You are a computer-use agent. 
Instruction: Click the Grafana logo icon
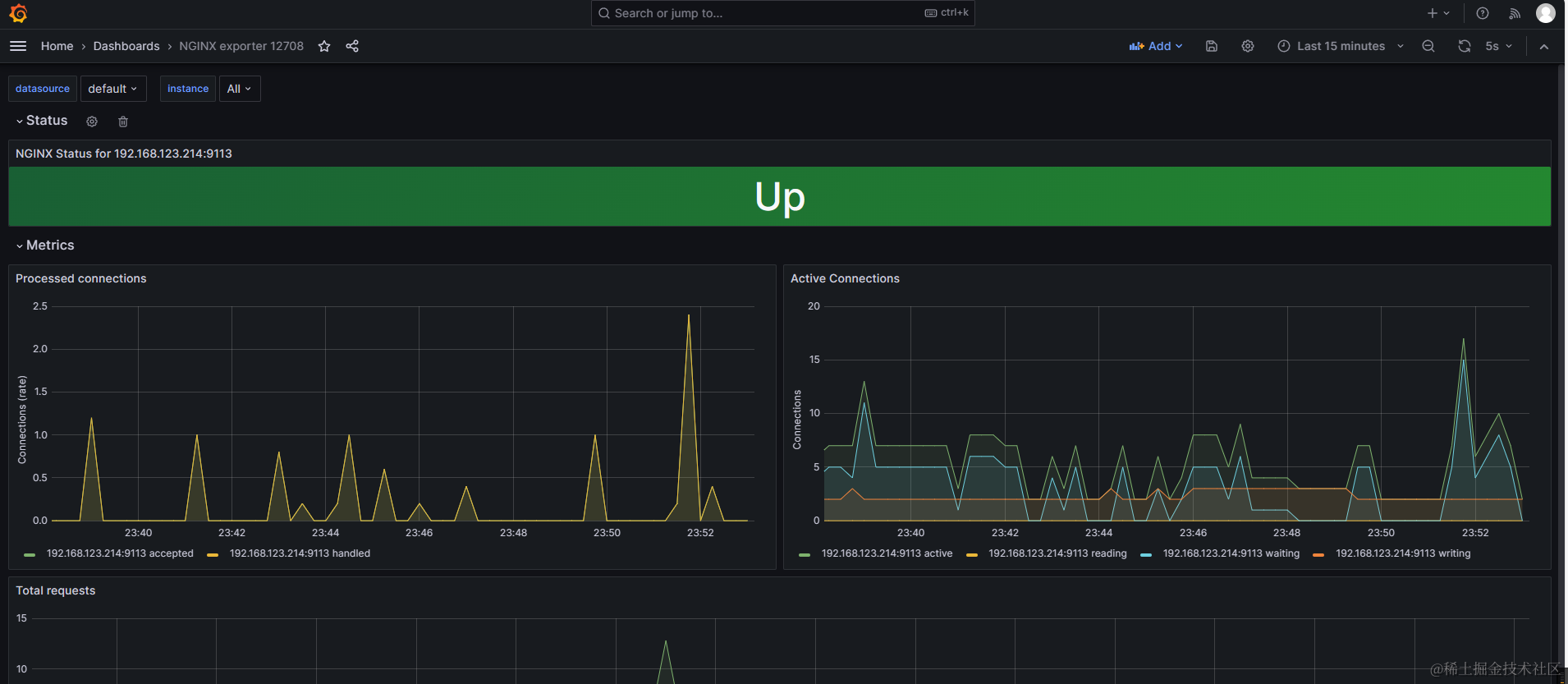click(18, 13)
